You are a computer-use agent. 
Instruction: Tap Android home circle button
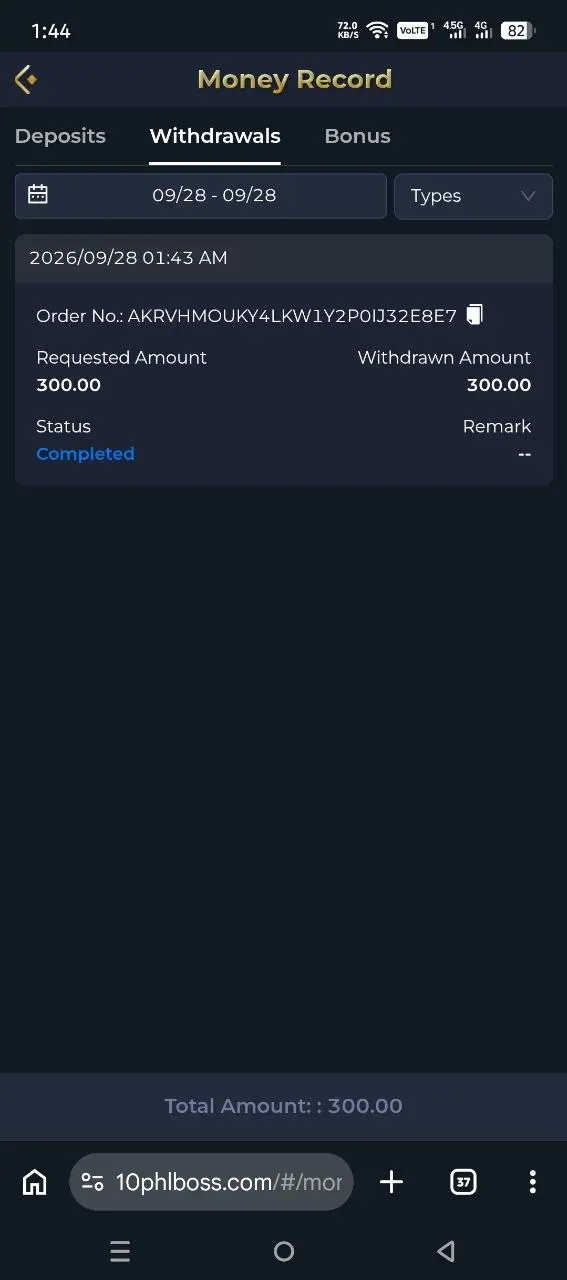(284, 1251)
